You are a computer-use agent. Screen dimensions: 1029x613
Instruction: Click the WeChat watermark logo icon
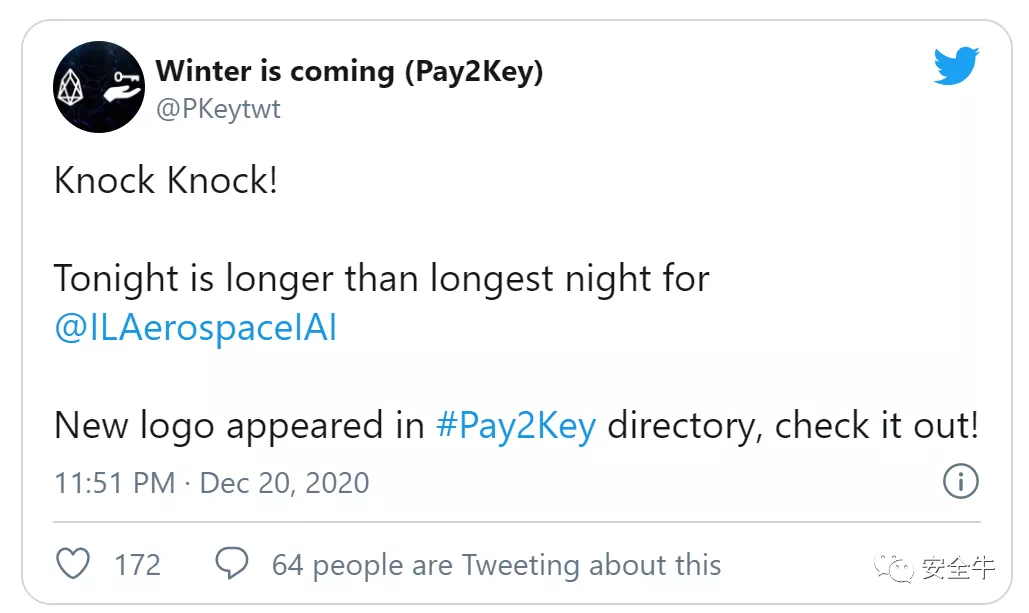(893, 568)
